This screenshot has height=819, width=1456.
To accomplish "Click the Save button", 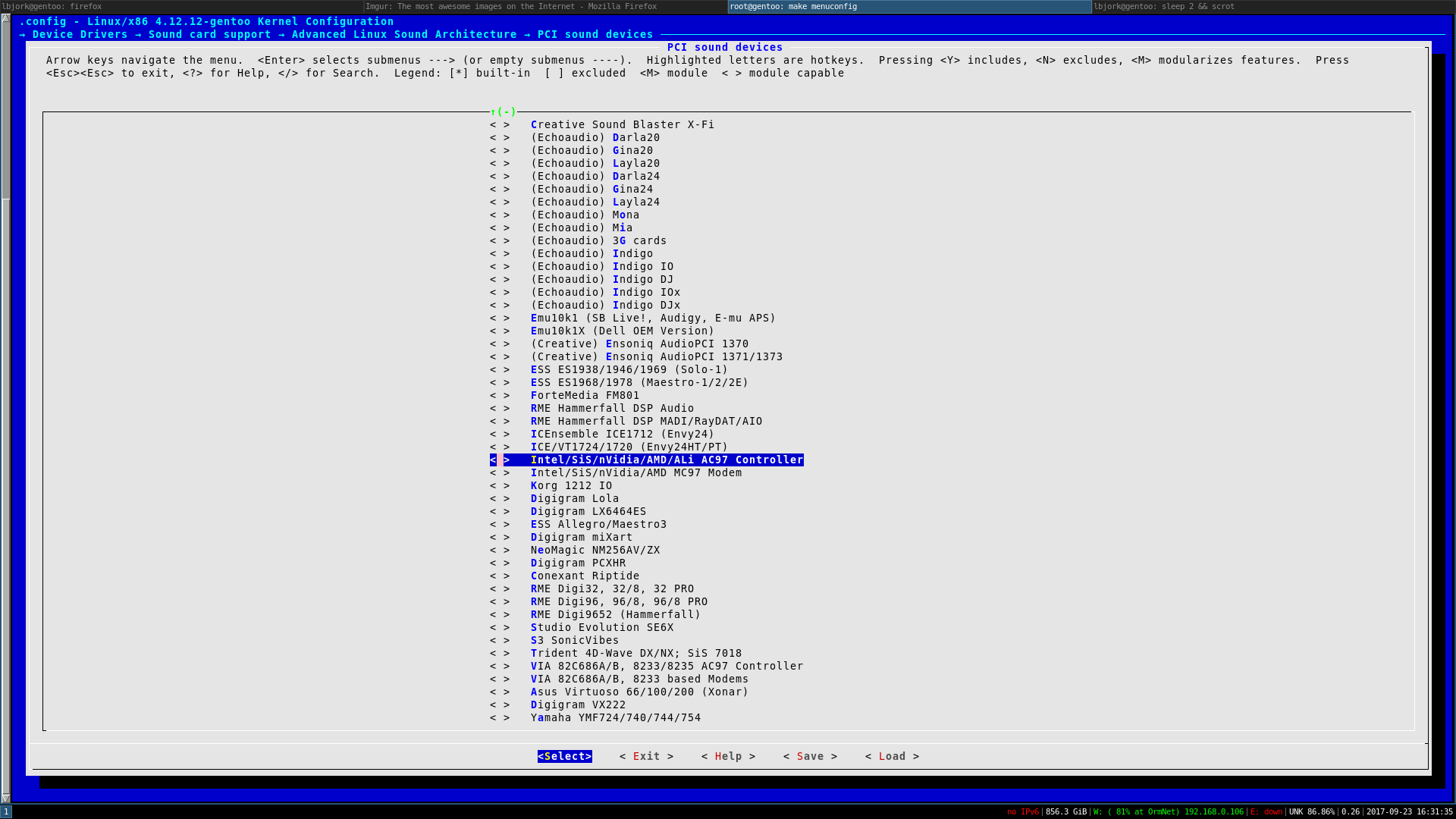I will (810, 756).
